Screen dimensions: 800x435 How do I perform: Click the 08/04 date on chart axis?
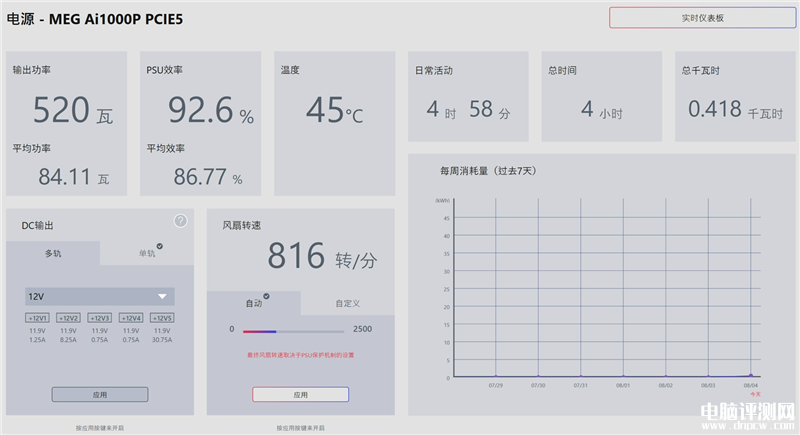(x=751, y=386)
